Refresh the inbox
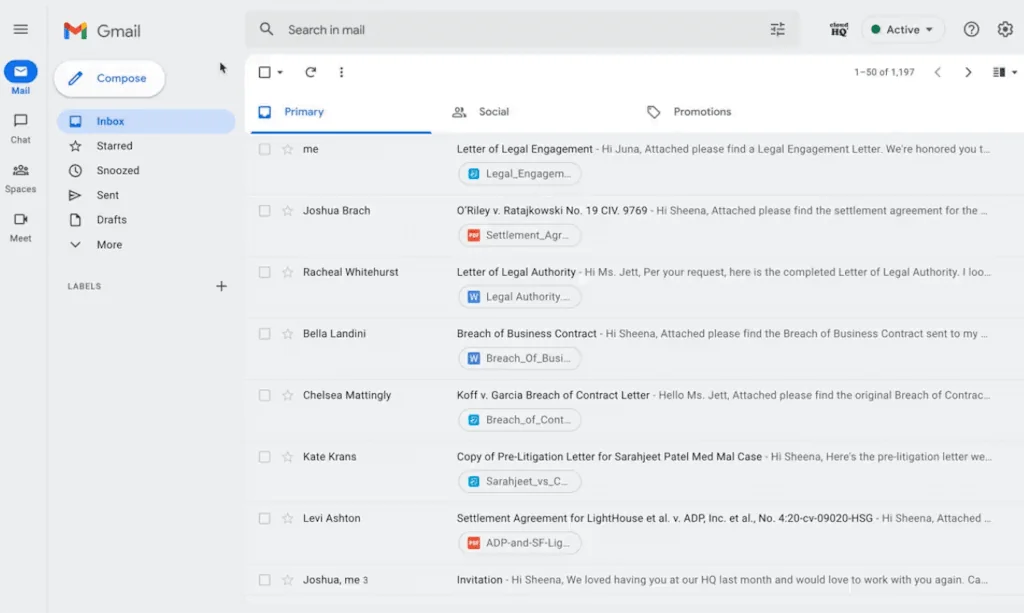This screenshot has height=613, width=1024. pyautogui.click(x=308, y=72)
